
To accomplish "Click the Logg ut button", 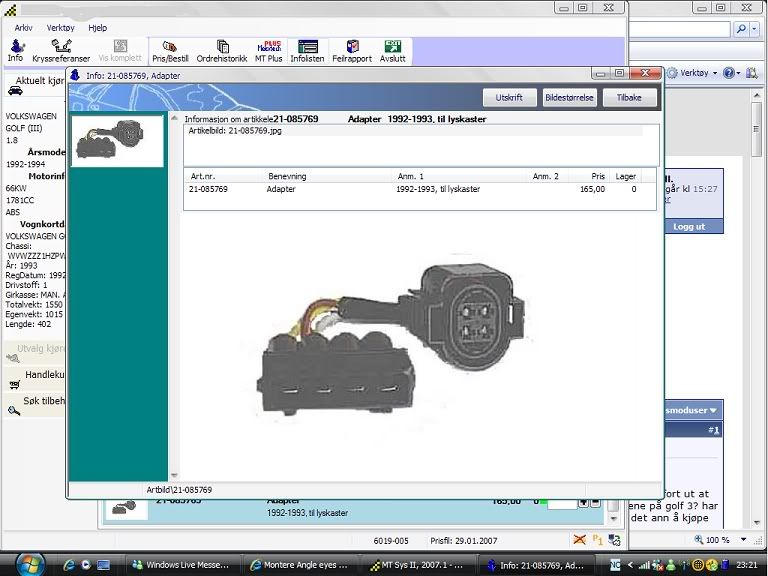I will tap(688, 226).
